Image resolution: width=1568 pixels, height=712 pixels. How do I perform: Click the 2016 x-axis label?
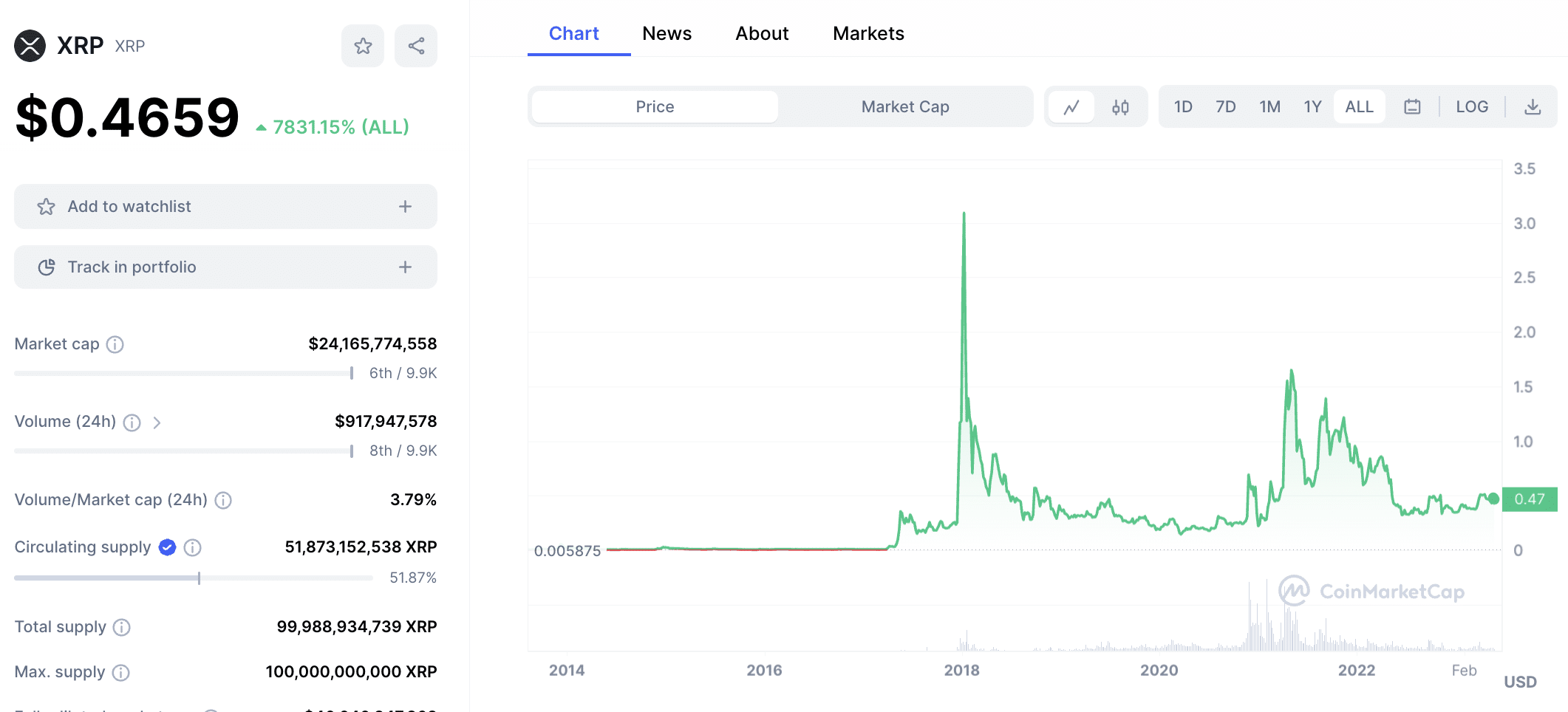(764, 671)
